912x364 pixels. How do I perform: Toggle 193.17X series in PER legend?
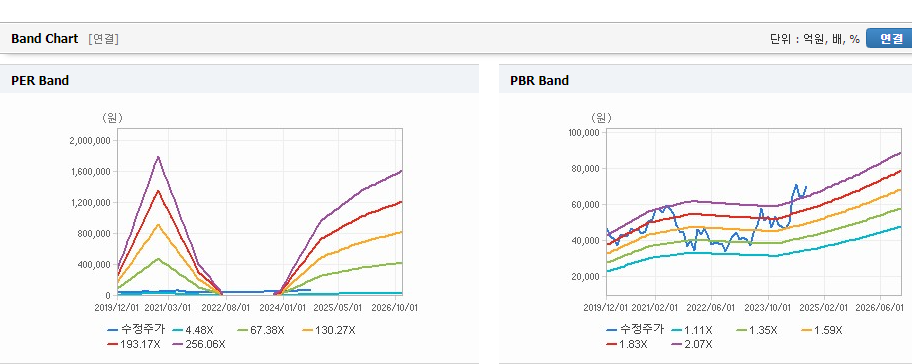tap(134, 344)
